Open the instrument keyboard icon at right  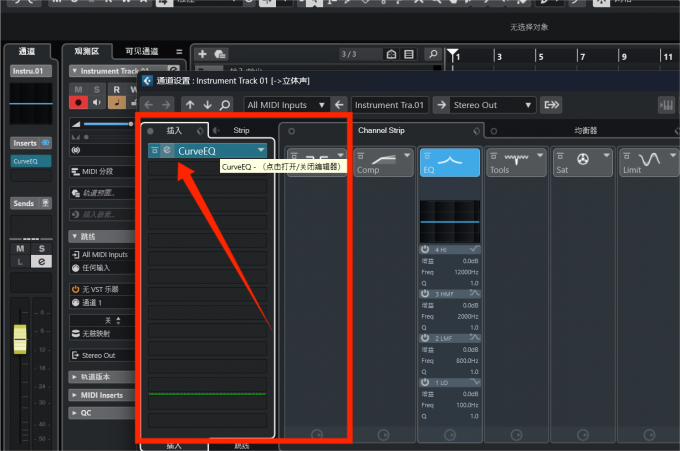click(x=667, y=105)
